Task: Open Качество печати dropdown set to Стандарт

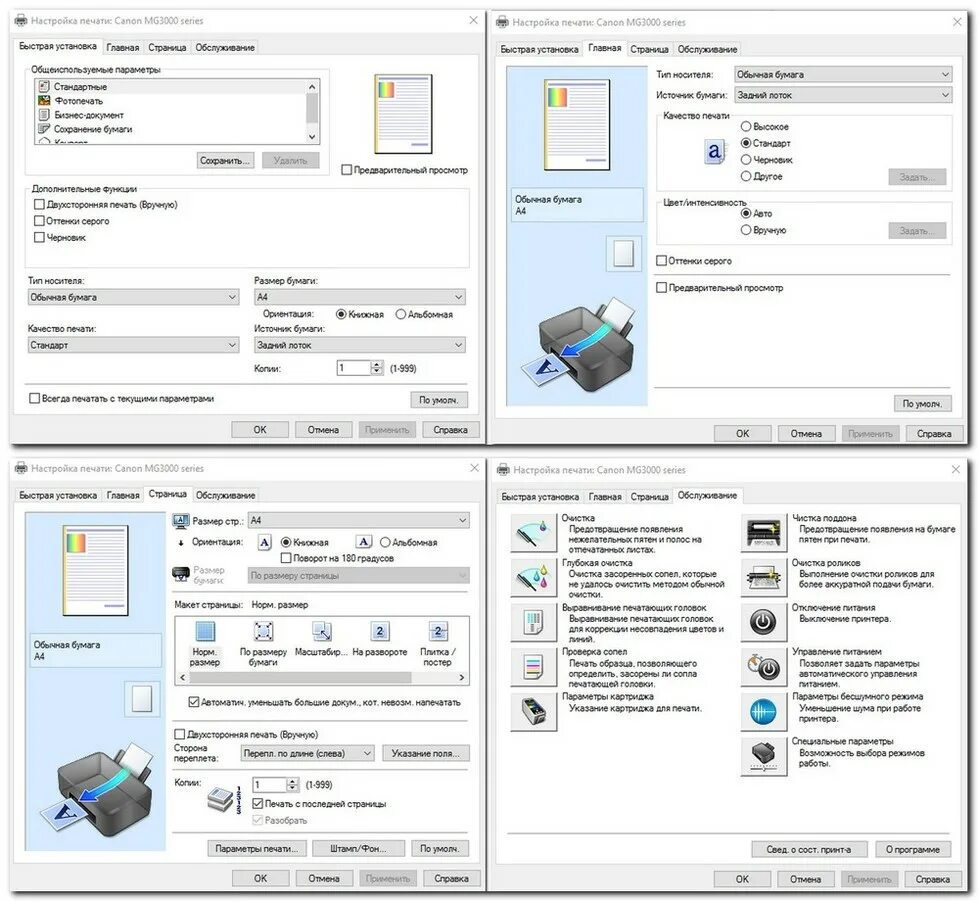Action: pos(134,345)
